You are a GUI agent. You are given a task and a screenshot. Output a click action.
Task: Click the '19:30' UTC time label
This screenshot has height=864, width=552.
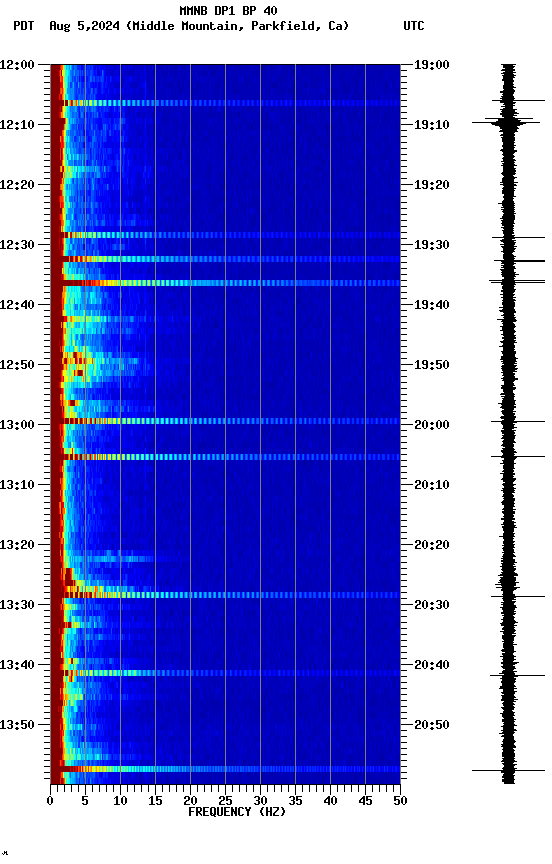(432, 245)
